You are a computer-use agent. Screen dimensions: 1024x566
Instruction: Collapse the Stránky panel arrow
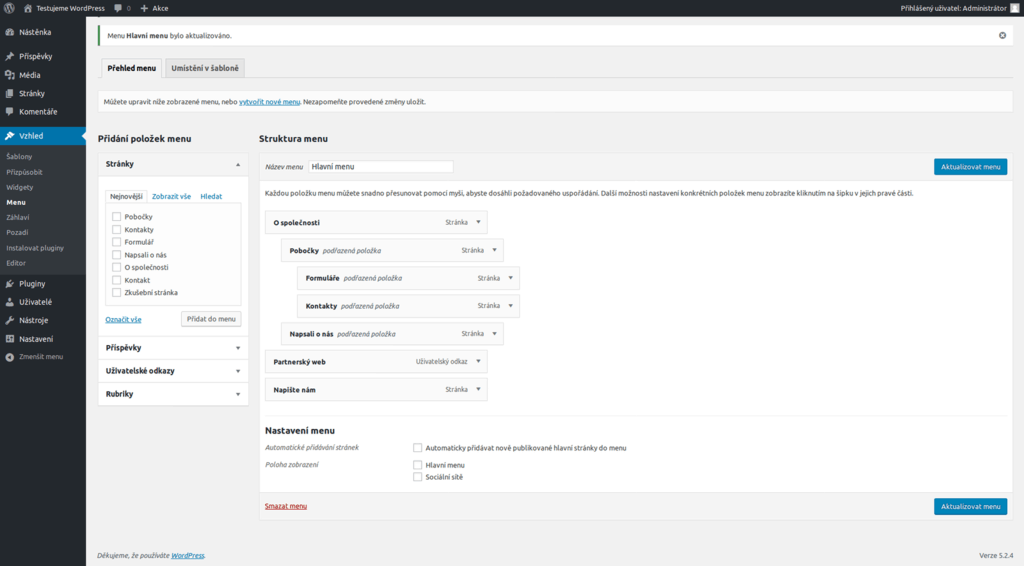pyautogui.click(x=238, y=165)
